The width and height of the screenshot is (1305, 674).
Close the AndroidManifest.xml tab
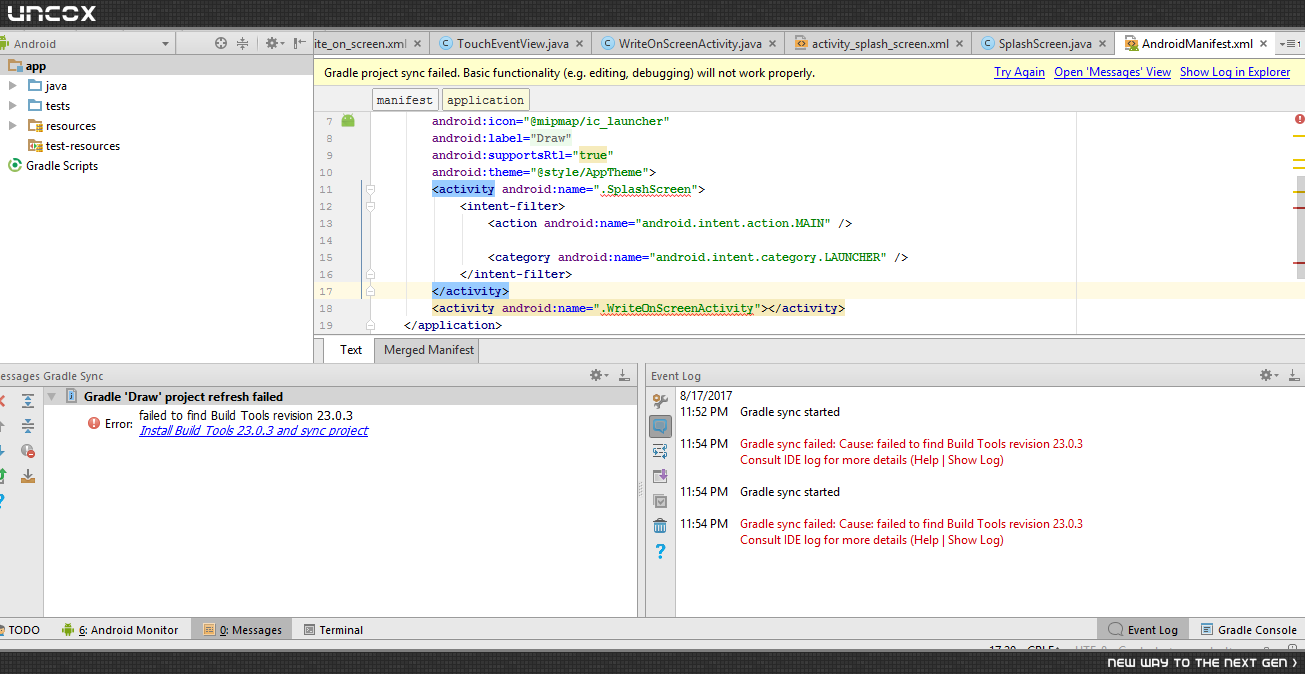(x=1264, y=44)
